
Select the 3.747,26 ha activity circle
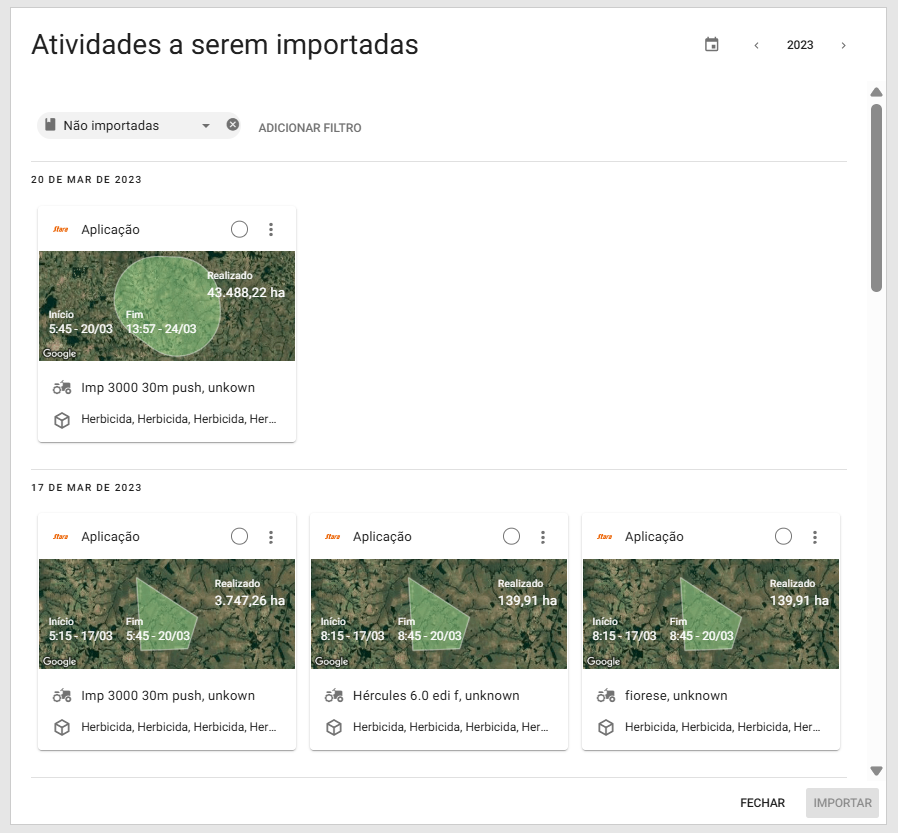(239, 536)
